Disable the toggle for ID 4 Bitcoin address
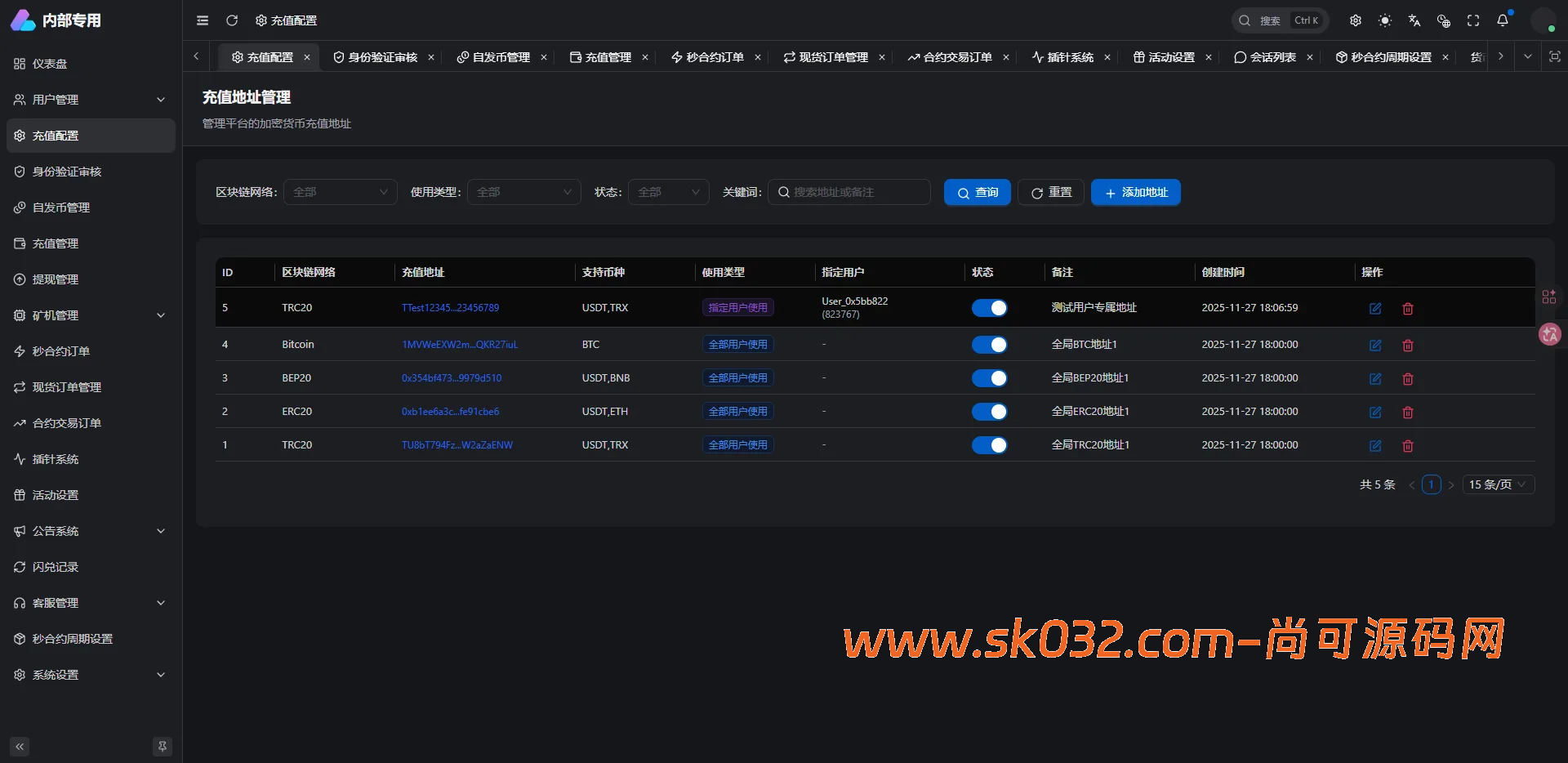Image resolution: width=1568 pixels, height=763 pixels. click(x=990, y=345)
